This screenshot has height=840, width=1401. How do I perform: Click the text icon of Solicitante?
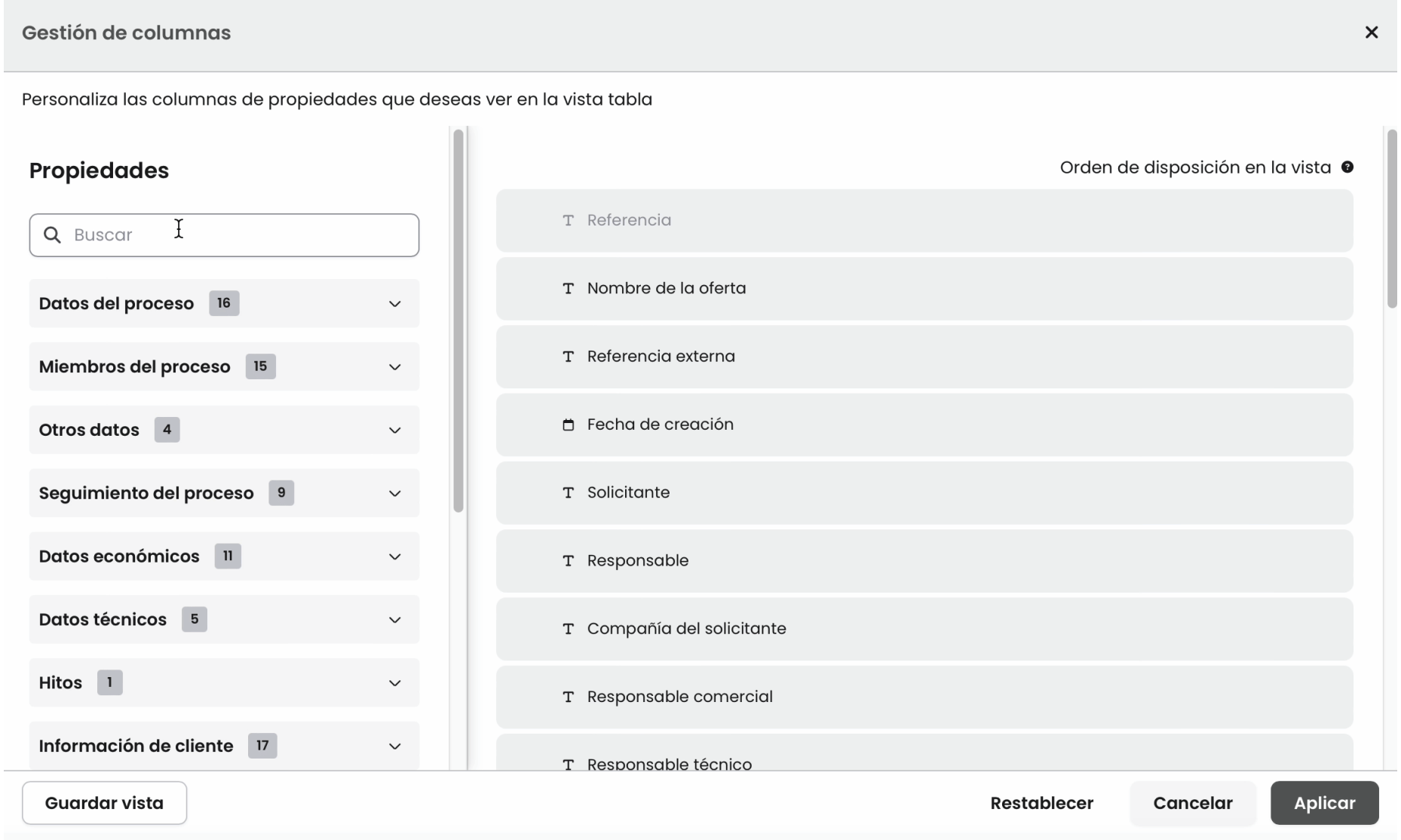pos(569,492)
